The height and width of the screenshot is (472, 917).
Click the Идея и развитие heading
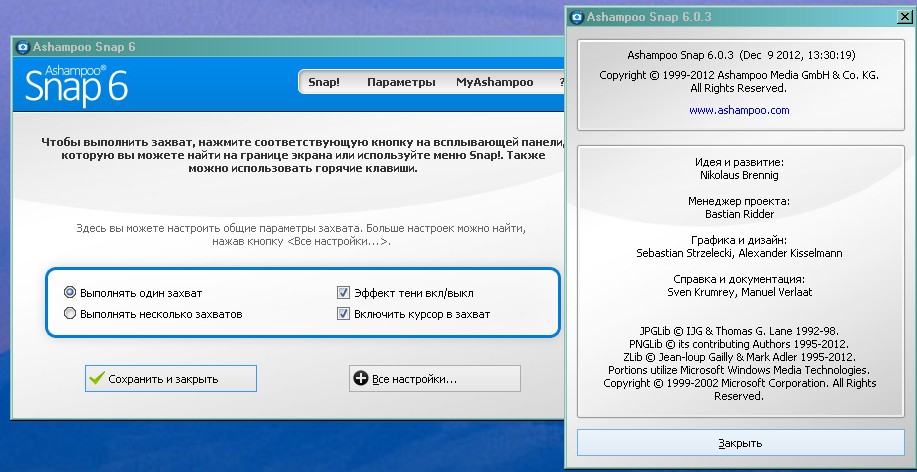(739, 162)
